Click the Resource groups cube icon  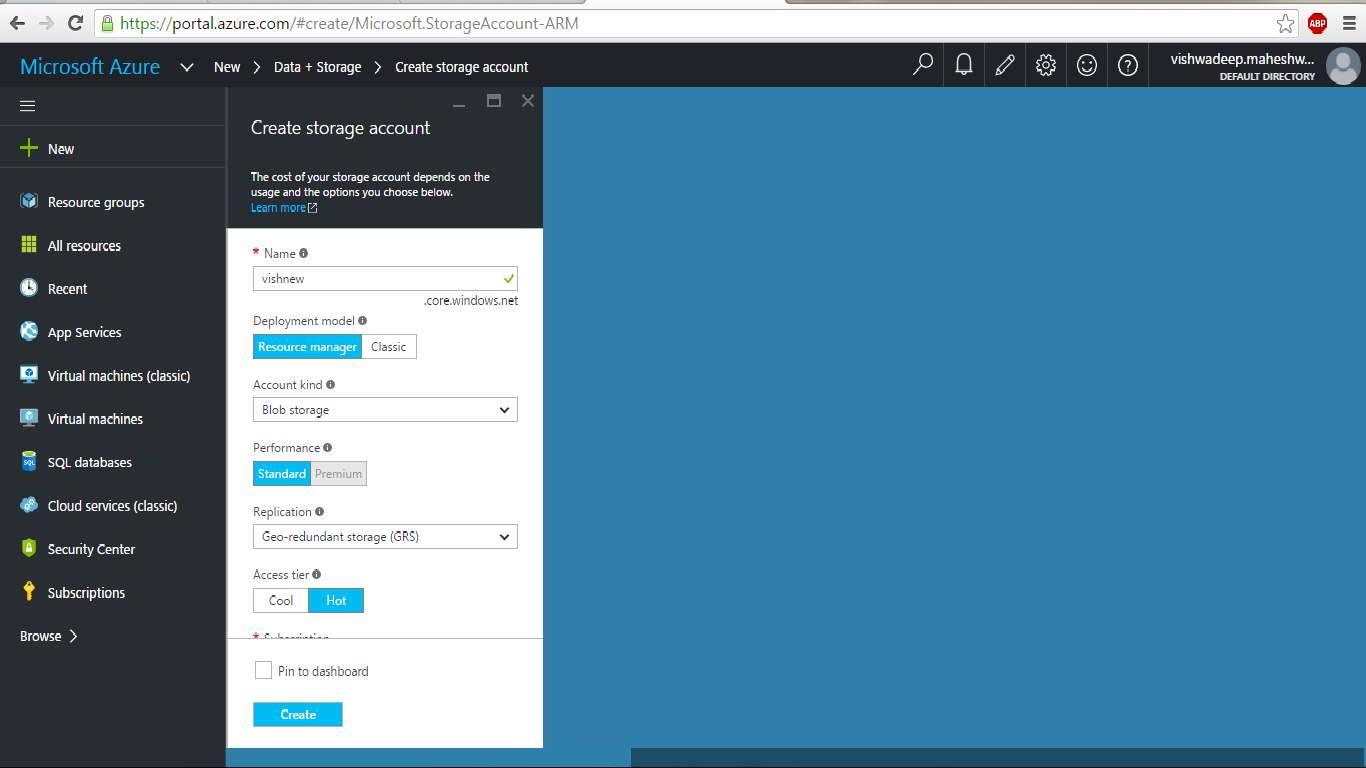click(x=29, y=201)
